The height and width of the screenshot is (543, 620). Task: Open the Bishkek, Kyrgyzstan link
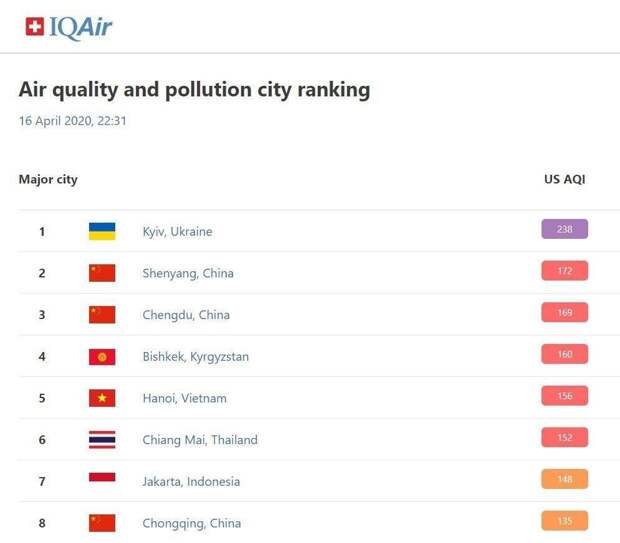pos(196,357)
